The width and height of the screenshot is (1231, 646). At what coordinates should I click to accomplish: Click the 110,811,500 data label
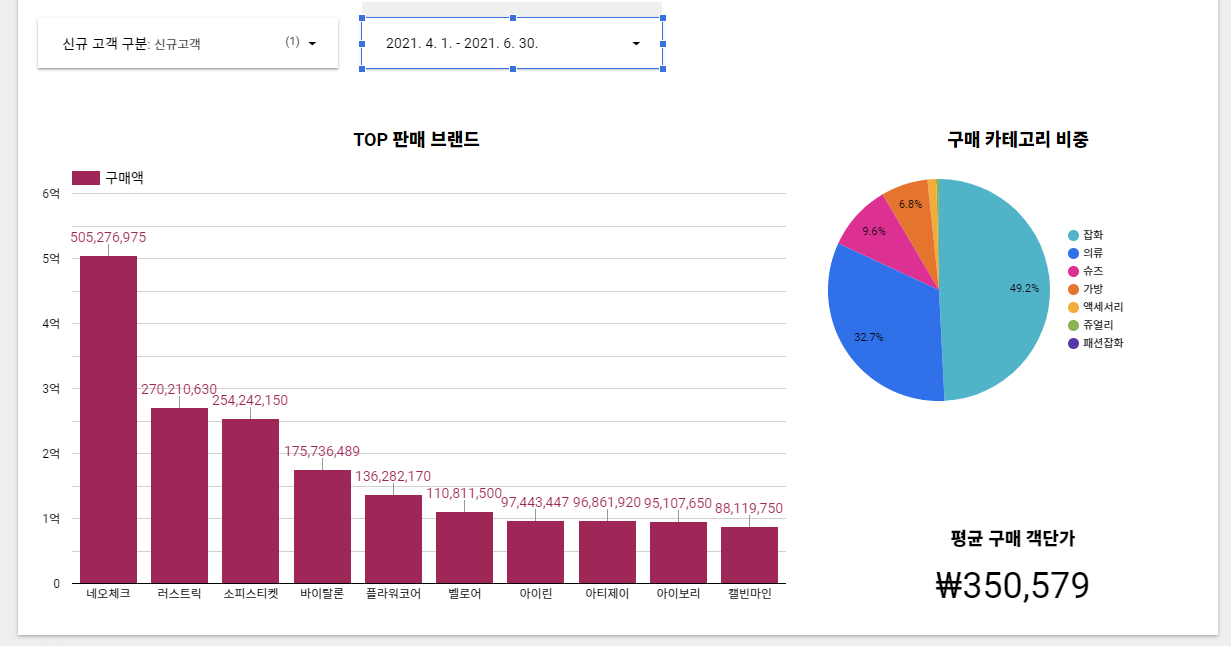tap(464, 493)
